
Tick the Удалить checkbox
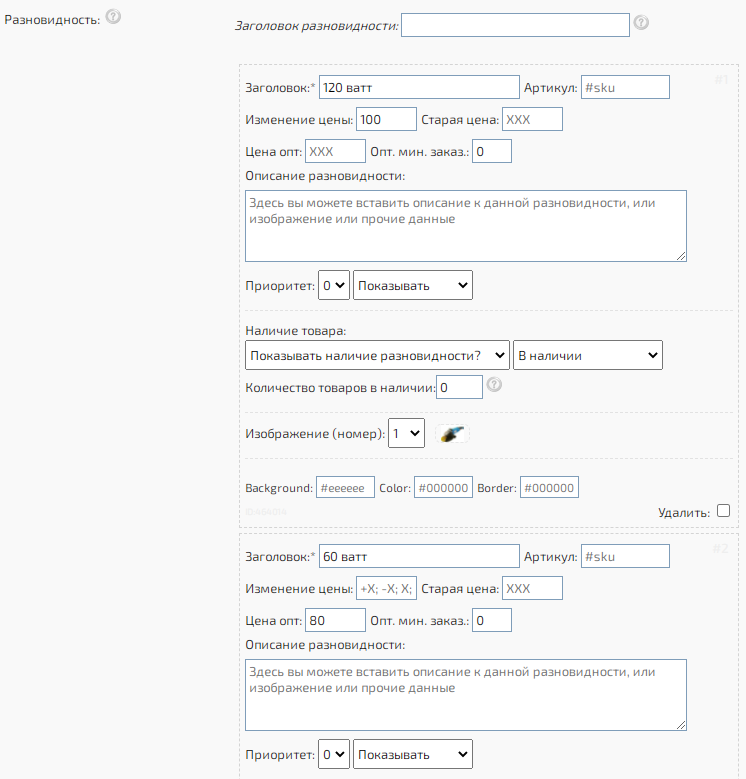(723, 510)
